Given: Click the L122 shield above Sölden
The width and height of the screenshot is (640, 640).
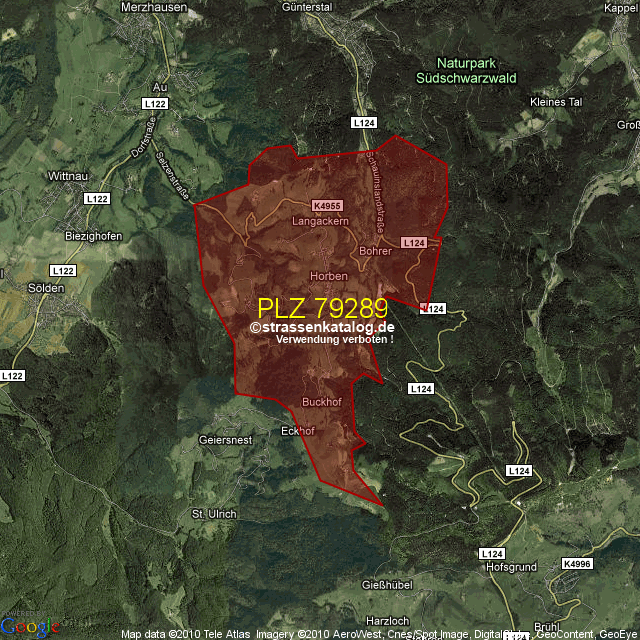Looking at the screenshot, I should [62, 271].
